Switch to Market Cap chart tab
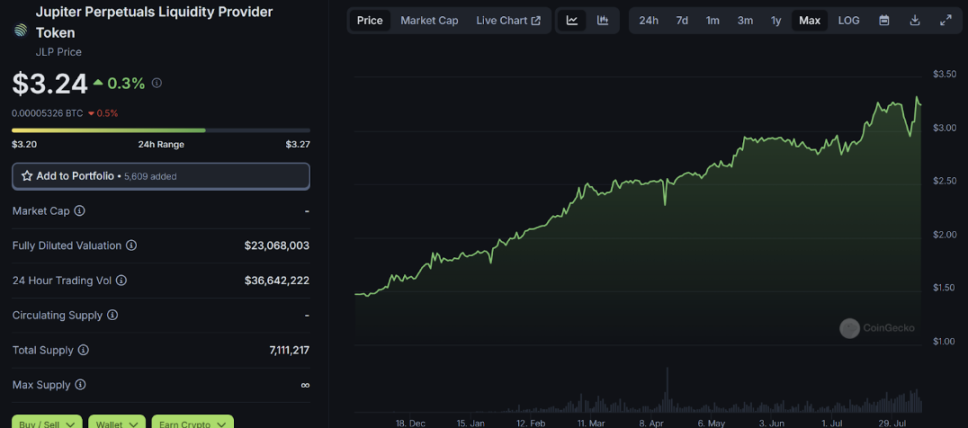Screen dimensions: 968x428 [x=429, y=20]
